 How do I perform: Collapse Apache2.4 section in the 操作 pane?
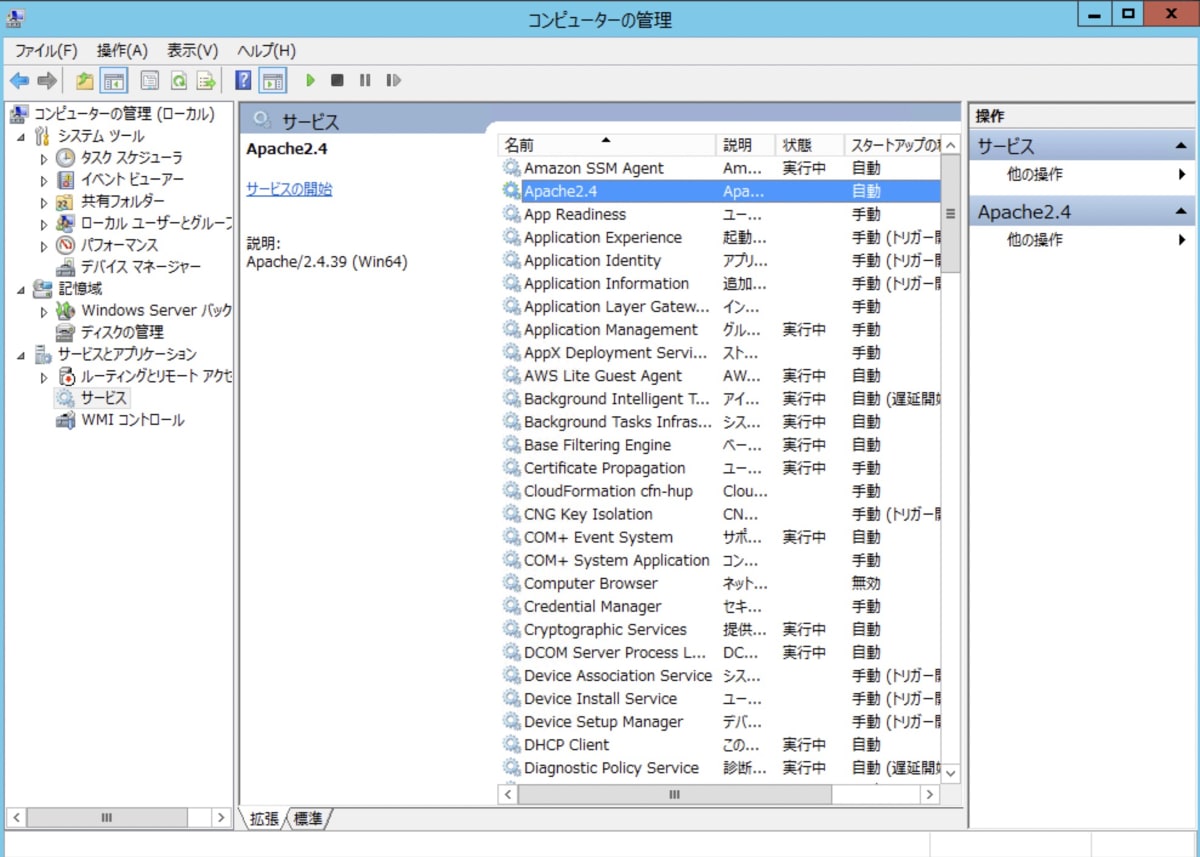coord(1181,212)
